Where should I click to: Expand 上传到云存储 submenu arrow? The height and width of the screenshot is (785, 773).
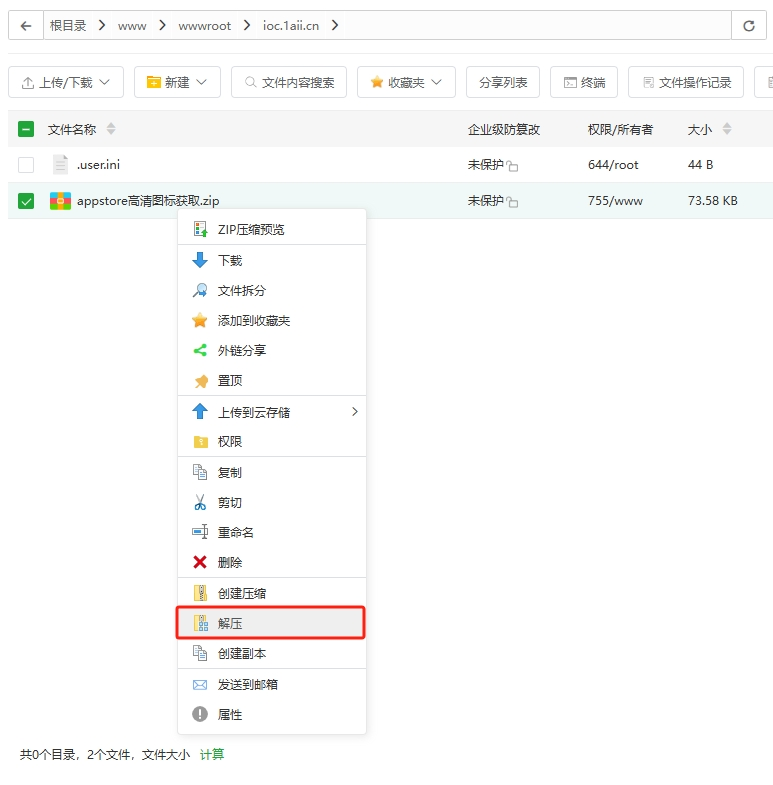[355, 412]
